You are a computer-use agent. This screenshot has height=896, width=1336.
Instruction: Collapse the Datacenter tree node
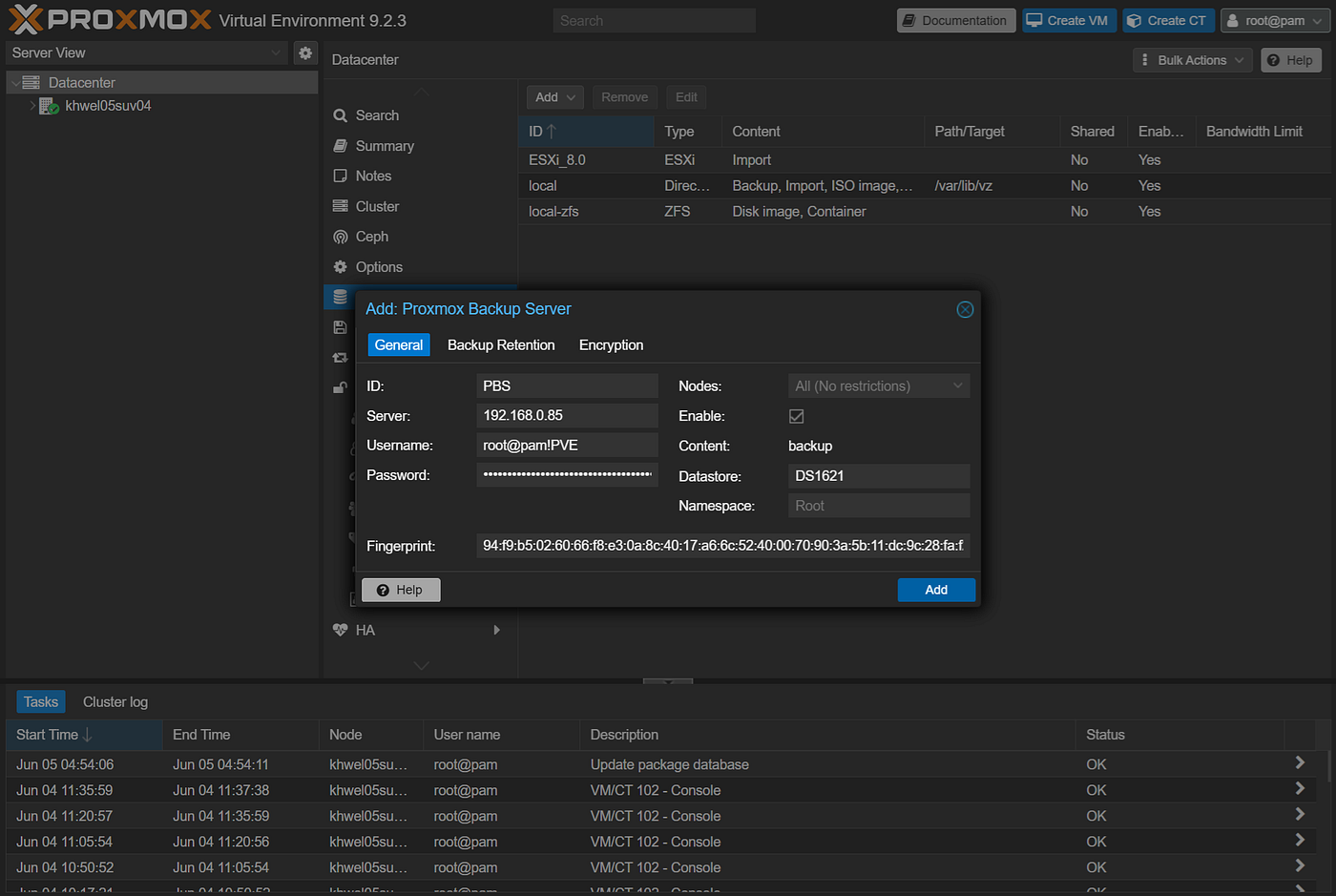point(14,83)
